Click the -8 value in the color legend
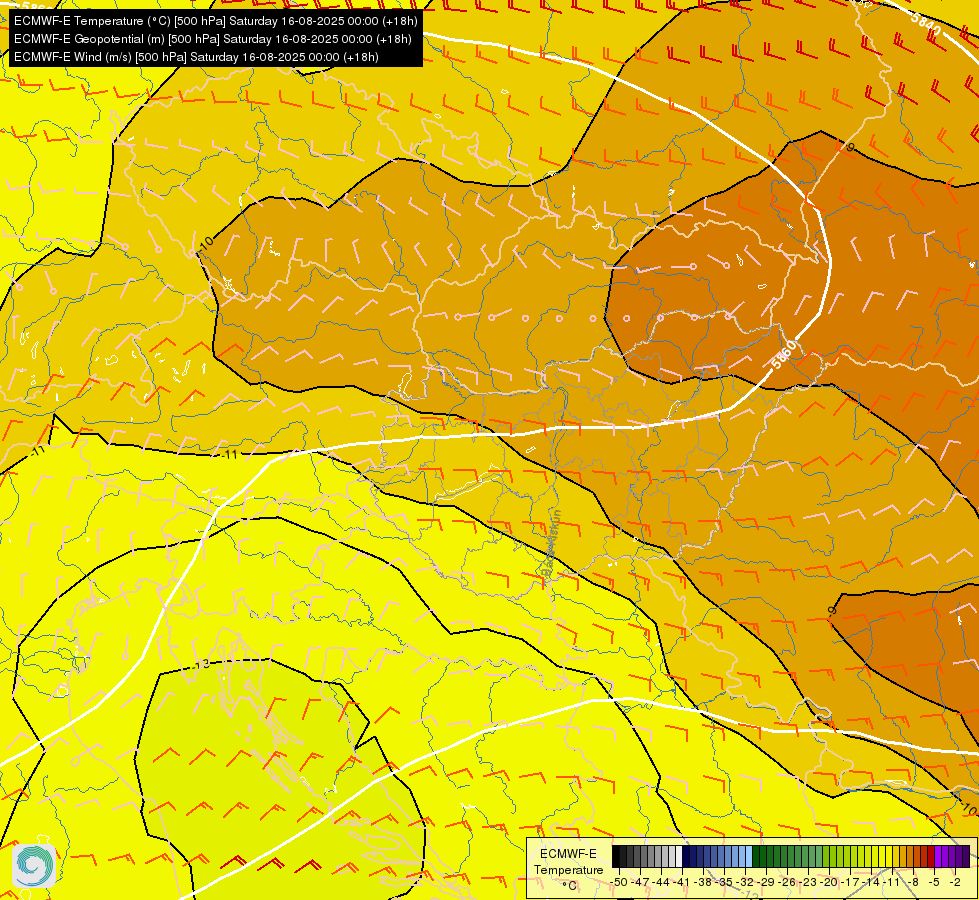Screen dimensions: 979x900 [x=913, y=883]
